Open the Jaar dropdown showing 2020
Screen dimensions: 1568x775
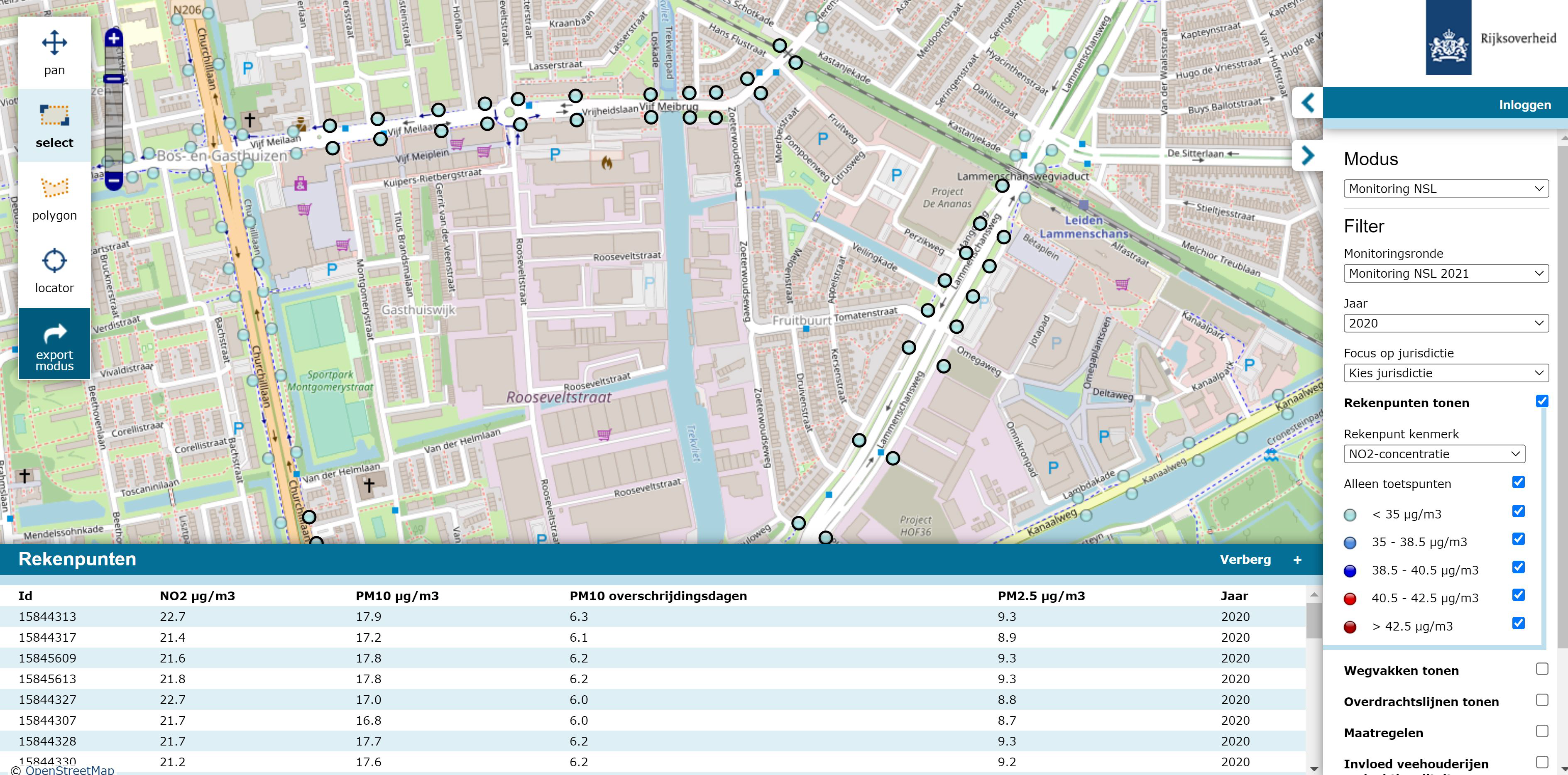point(1446,323)
